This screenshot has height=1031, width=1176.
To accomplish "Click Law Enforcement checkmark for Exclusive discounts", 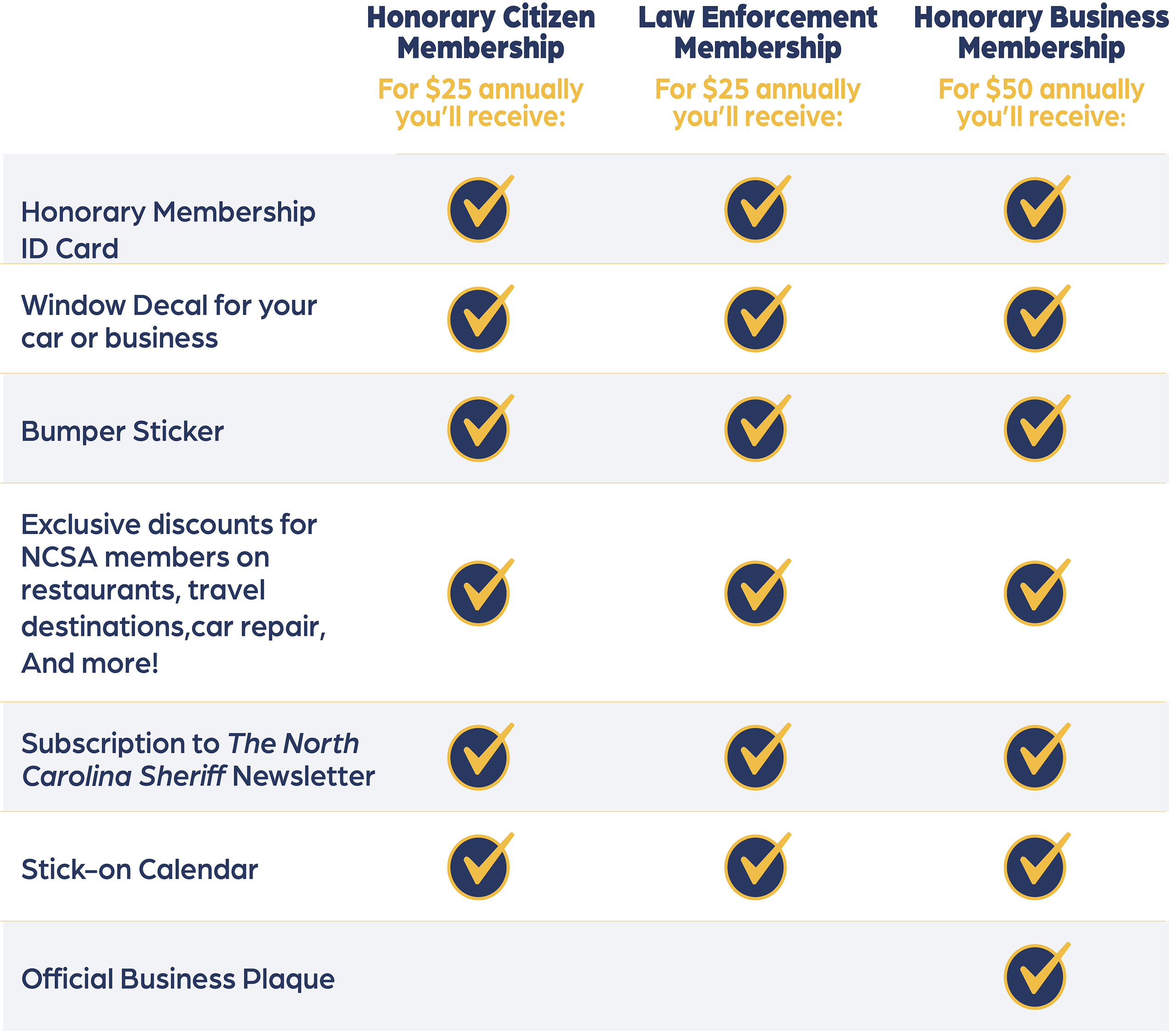I will pyautogui.click(x=758, y=592).
